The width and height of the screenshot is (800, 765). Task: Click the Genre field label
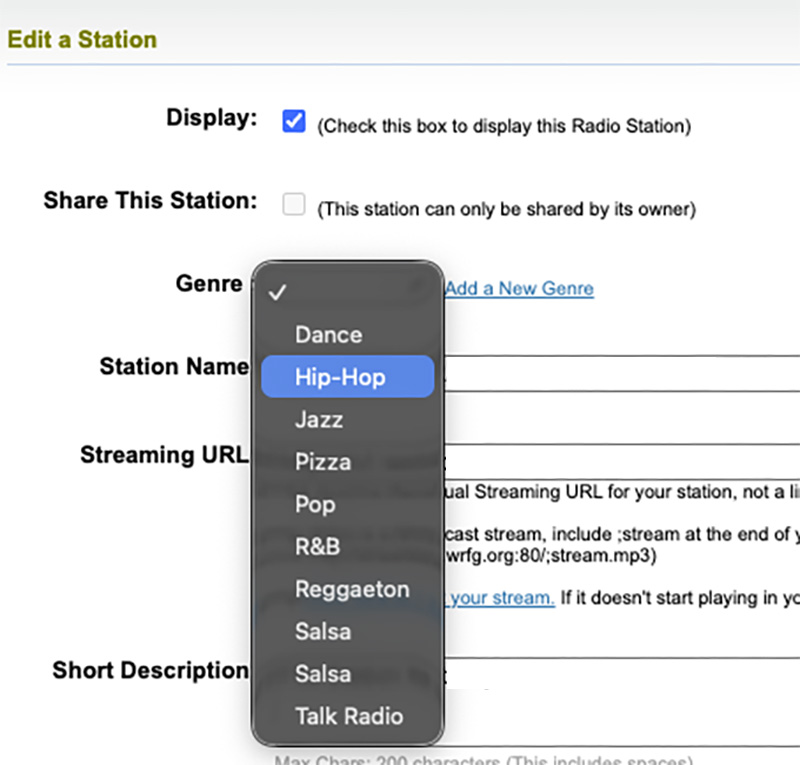[209, 283]
